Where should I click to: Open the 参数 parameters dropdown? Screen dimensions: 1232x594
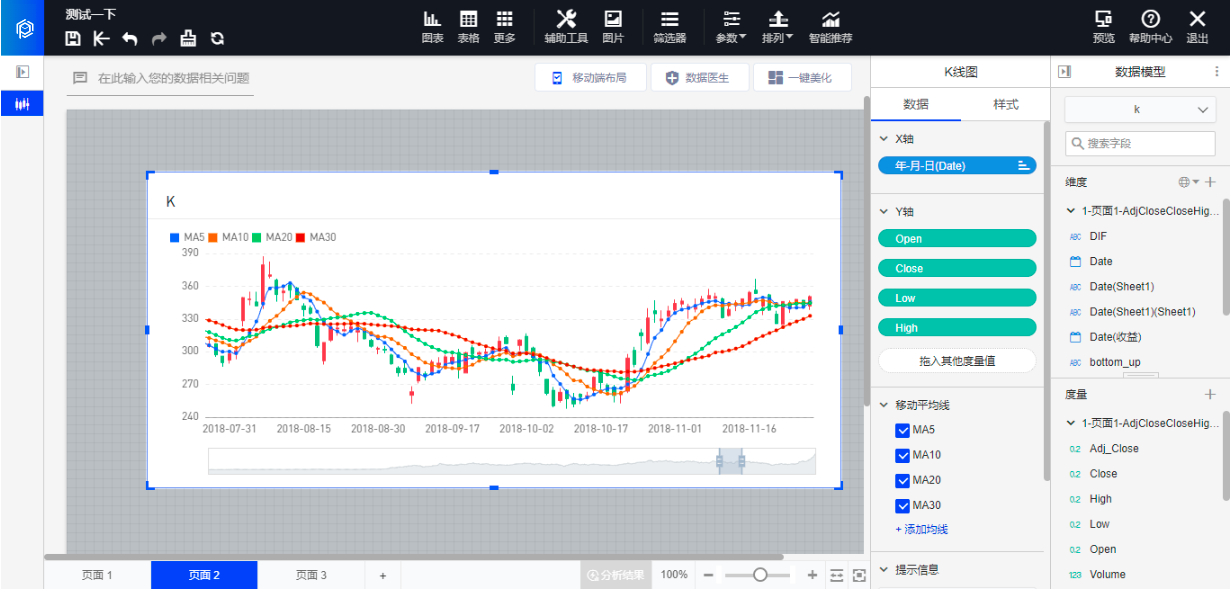coord(732,27)
